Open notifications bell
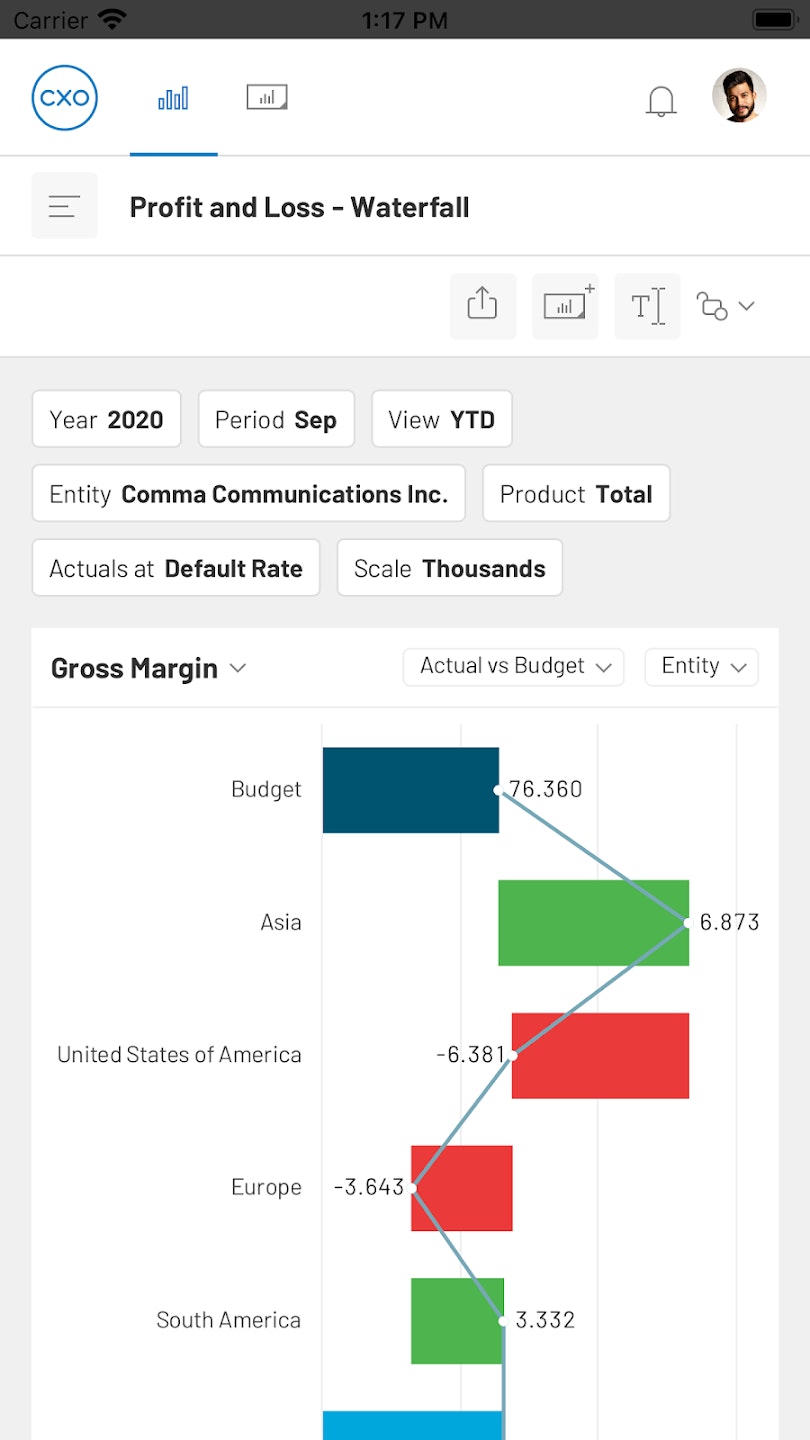Viewport: 810px width, 1440px height. pos(661,101)
